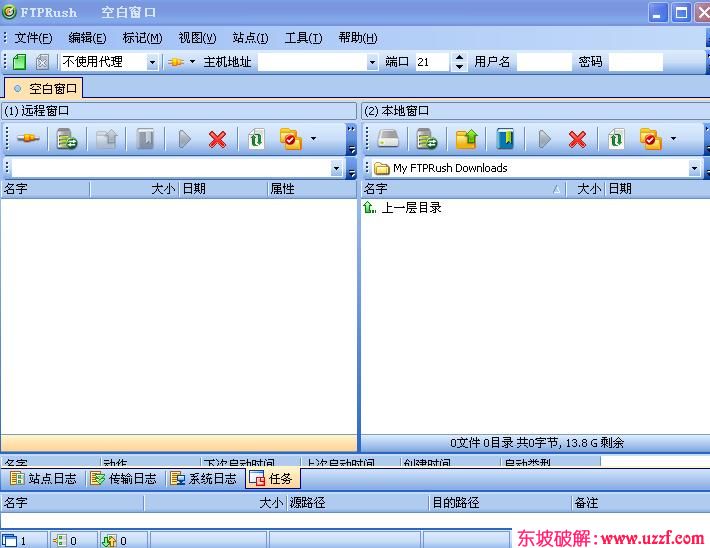710x548 pixels.
Task: Open the host address dropdown arrow
Action: [x=372, y=62]
